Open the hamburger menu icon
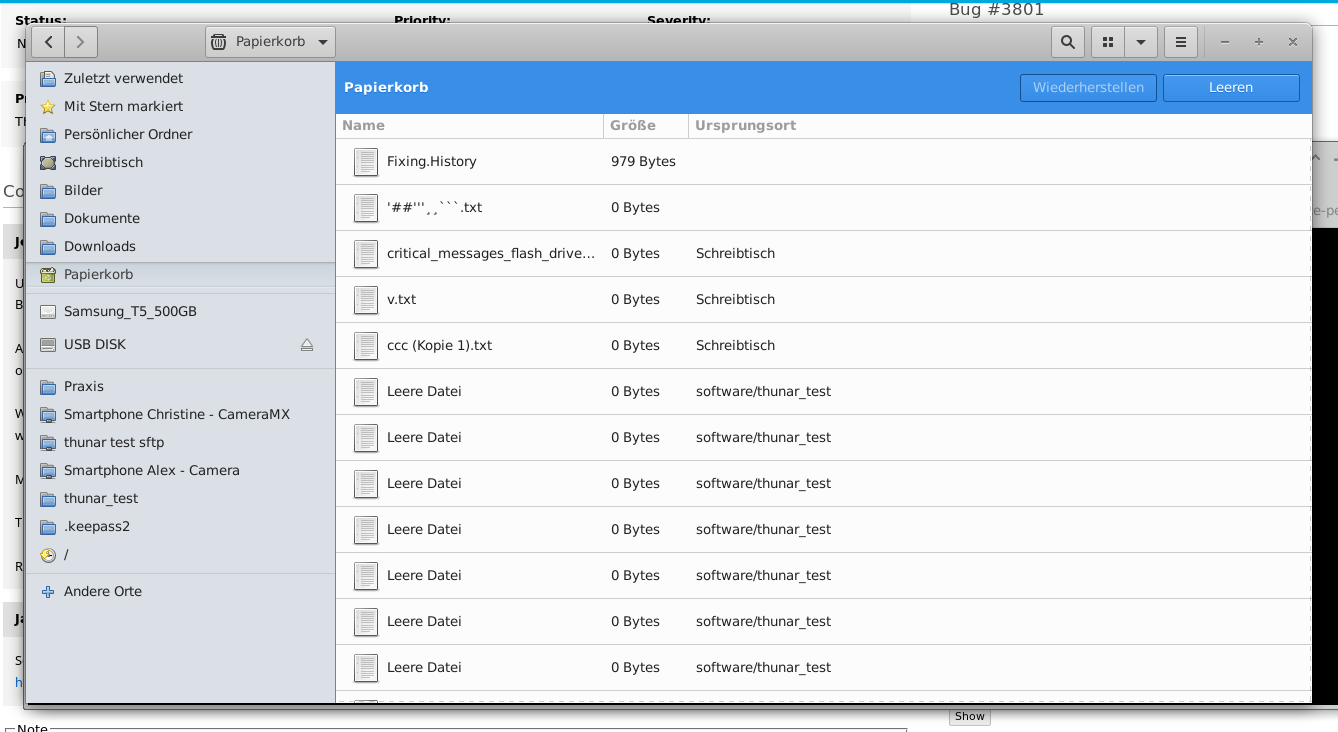Screen dimensions: 1338x732 coord(1181,42)
